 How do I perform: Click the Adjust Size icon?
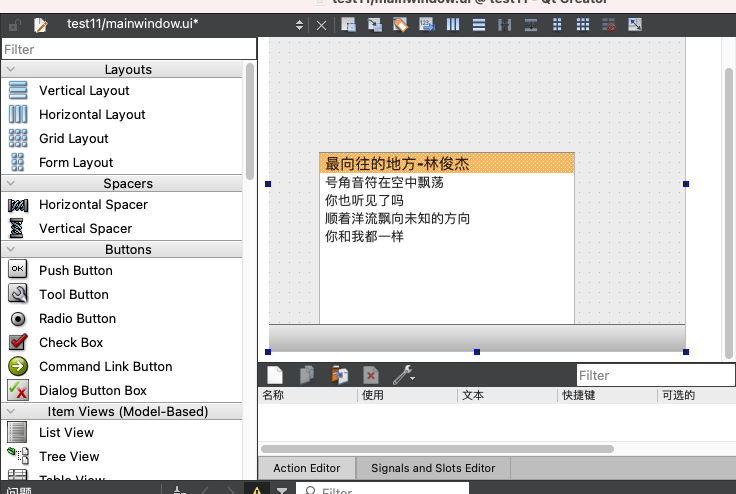point(635,24)
